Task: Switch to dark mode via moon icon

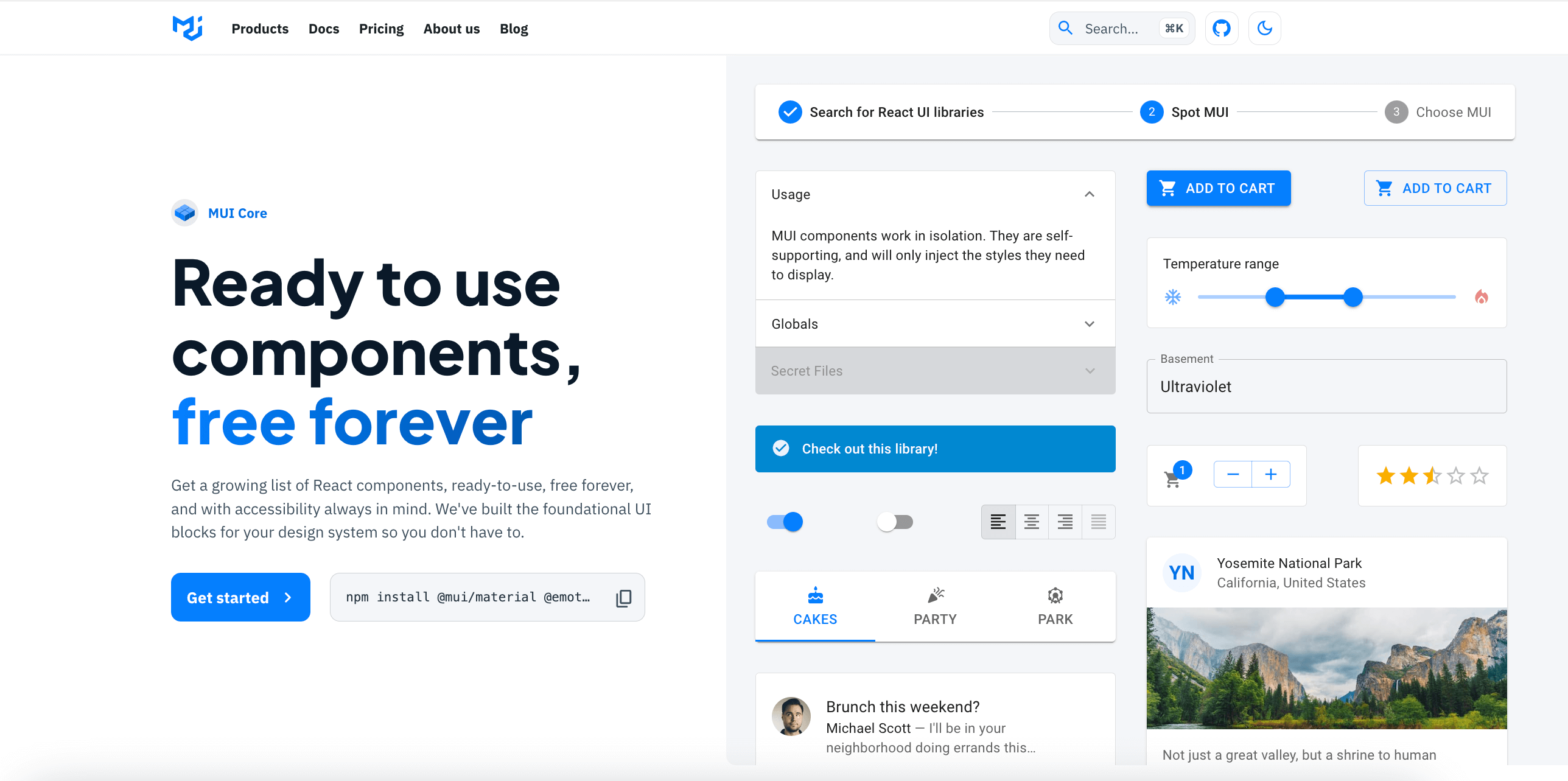Action: tap(1264, 28)
